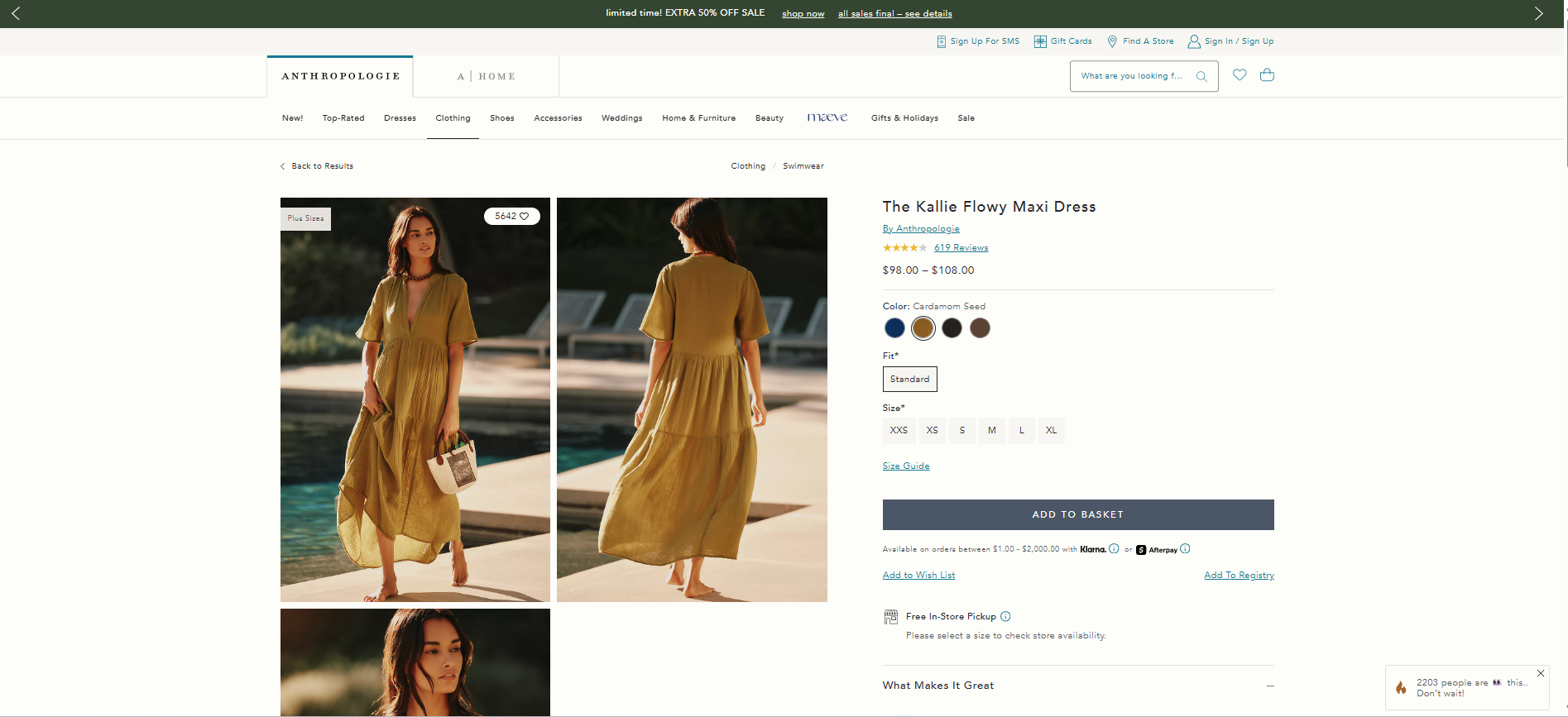Screen dimensions: 1568x717
Task: Select size S
Action: coord(962,430)
